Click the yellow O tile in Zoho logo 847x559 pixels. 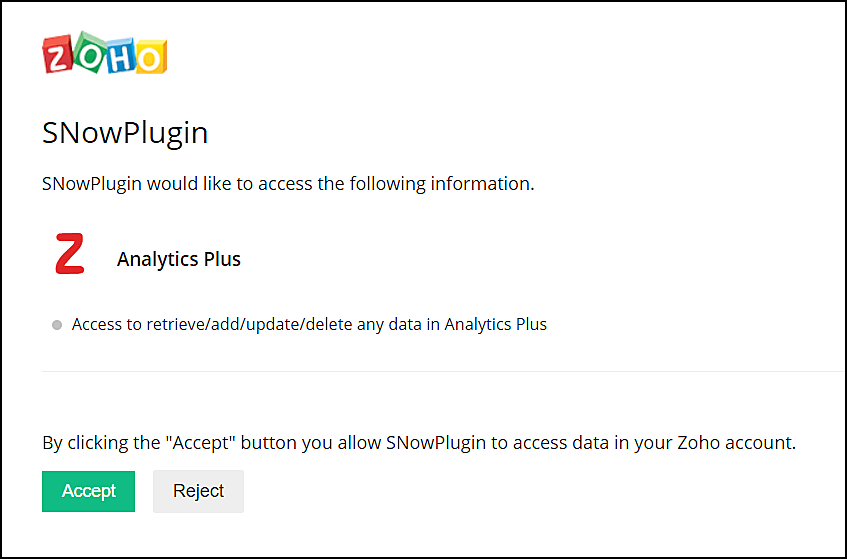coord(149,58)
